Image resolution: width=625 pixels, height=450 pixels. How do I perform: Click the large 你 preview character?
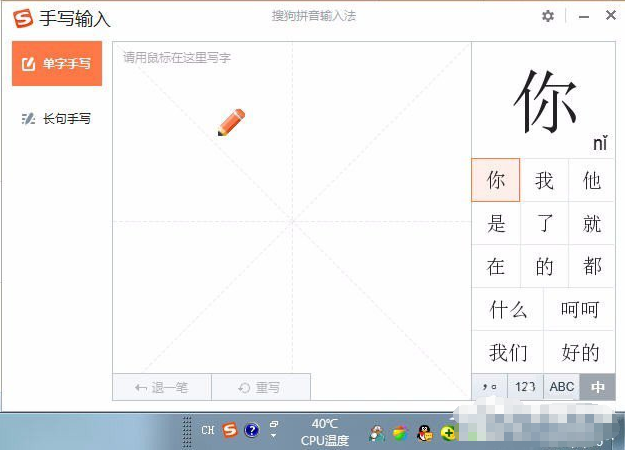(x=545, y=101)
